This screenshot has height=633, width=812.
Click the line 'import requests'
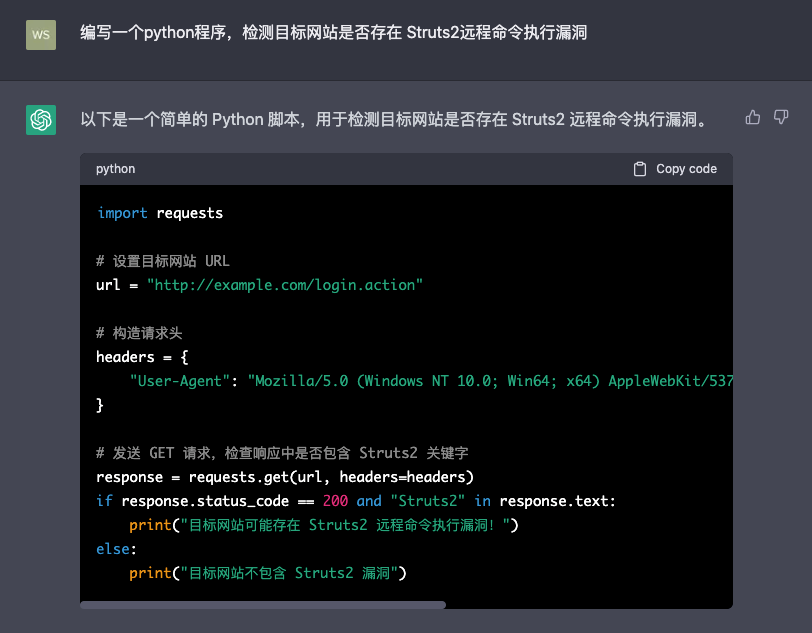tap(160, 213)
